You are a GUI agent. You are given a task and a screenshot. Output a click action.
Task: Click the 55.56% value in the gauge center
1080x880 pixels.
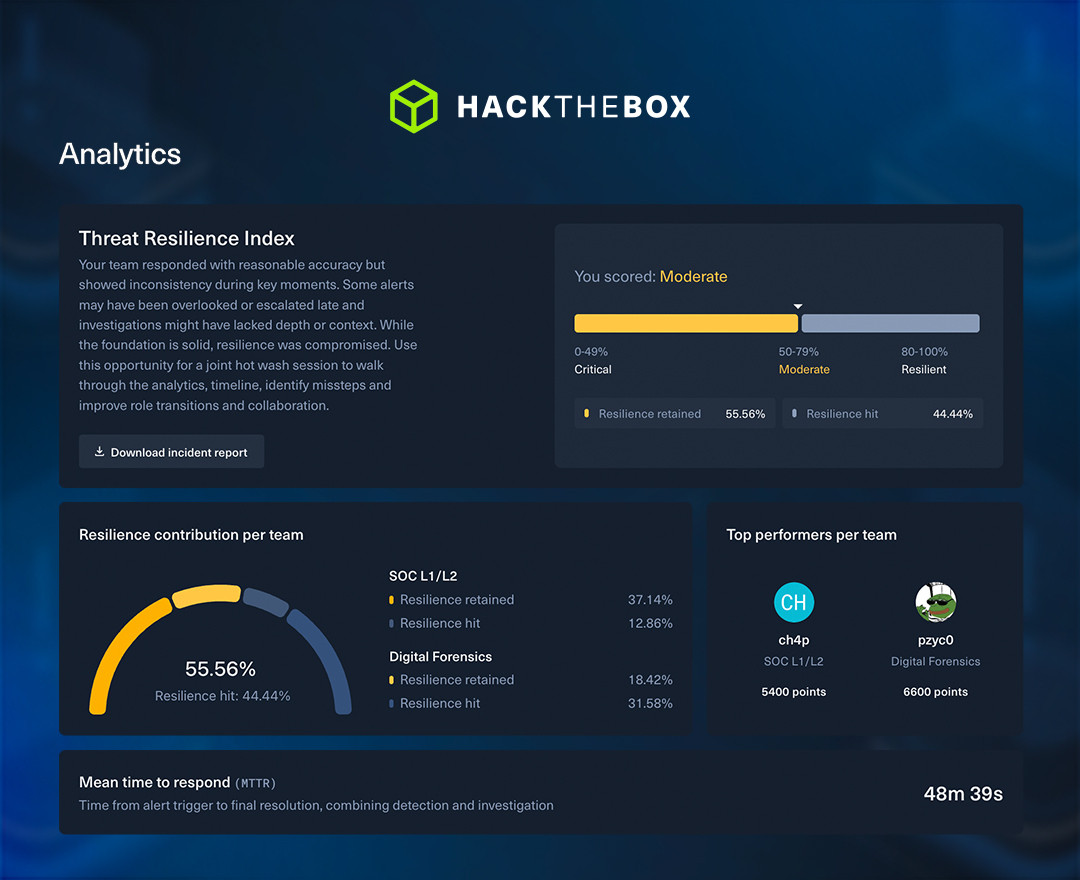point(220,668)
